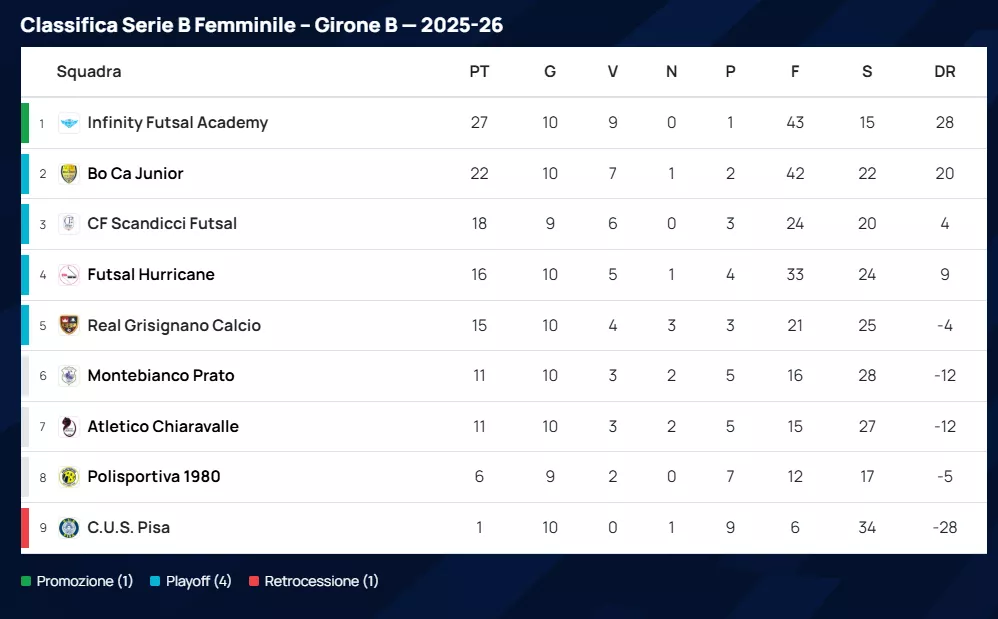Screen dimensions: 998x619
Task: Open the Bo Ca Junior team link
Action: [135, 174]
